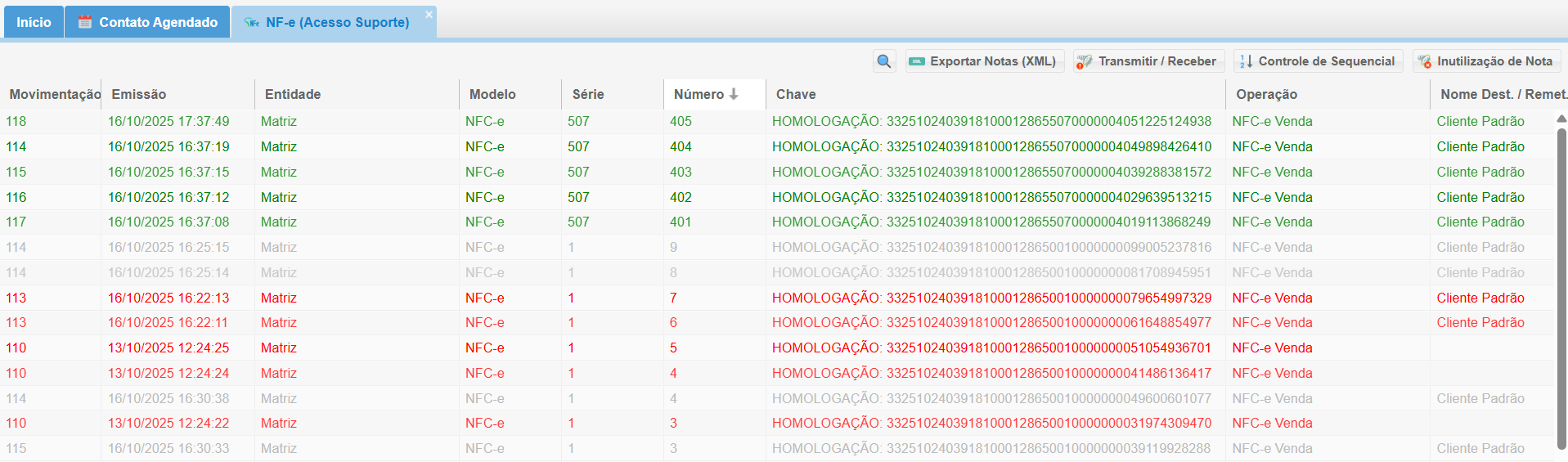The image size is (1568, 462).
Task: Click the calendar icon on Contato Agendado tab
Action: point(84,22)
